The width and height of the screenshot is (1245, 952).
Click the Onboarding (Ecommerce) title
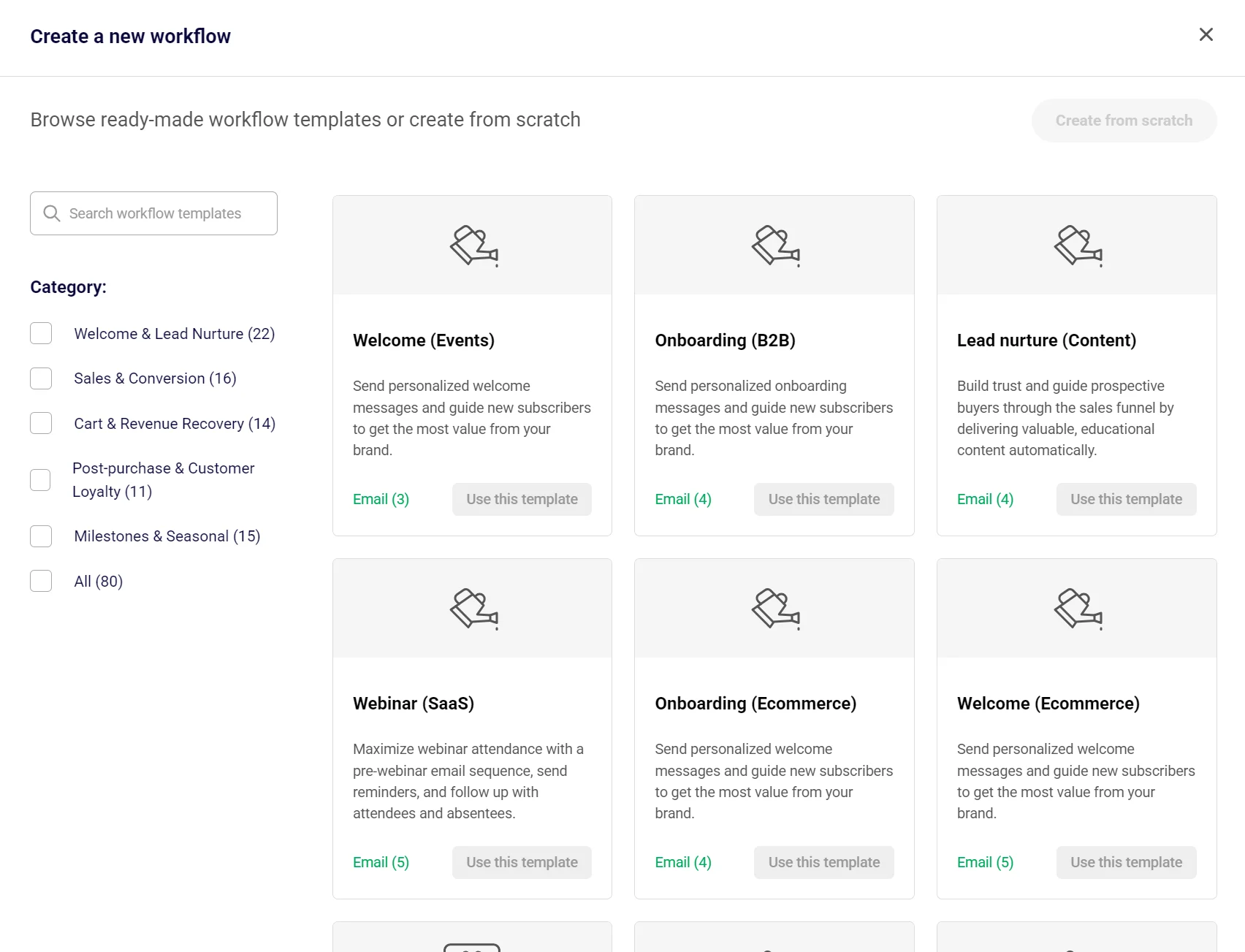[x=755, y=704]
